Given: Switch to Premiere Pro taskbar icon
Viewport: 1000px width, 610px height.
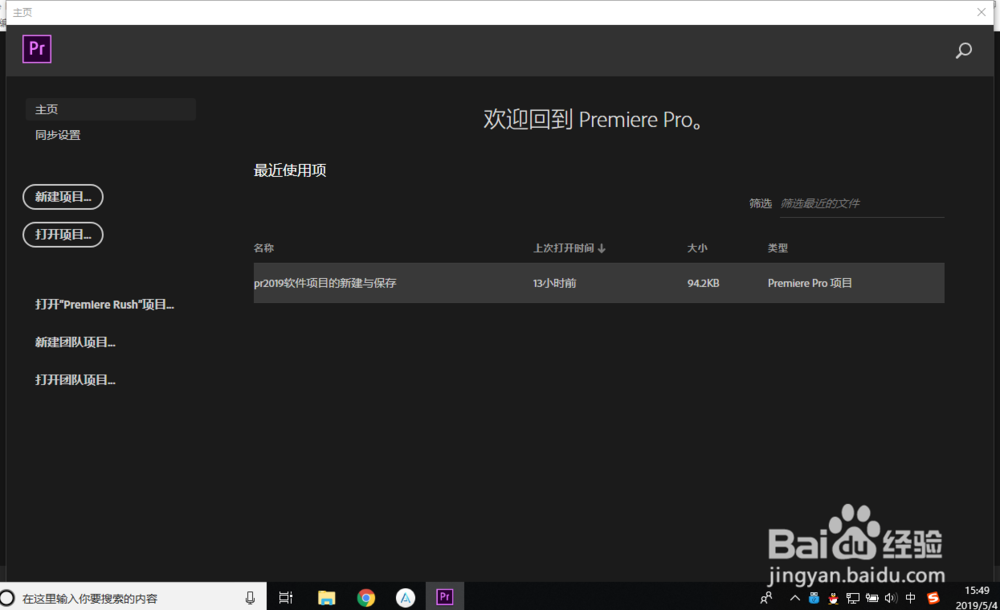Looking at the screenshot, I should click(445, 597).
